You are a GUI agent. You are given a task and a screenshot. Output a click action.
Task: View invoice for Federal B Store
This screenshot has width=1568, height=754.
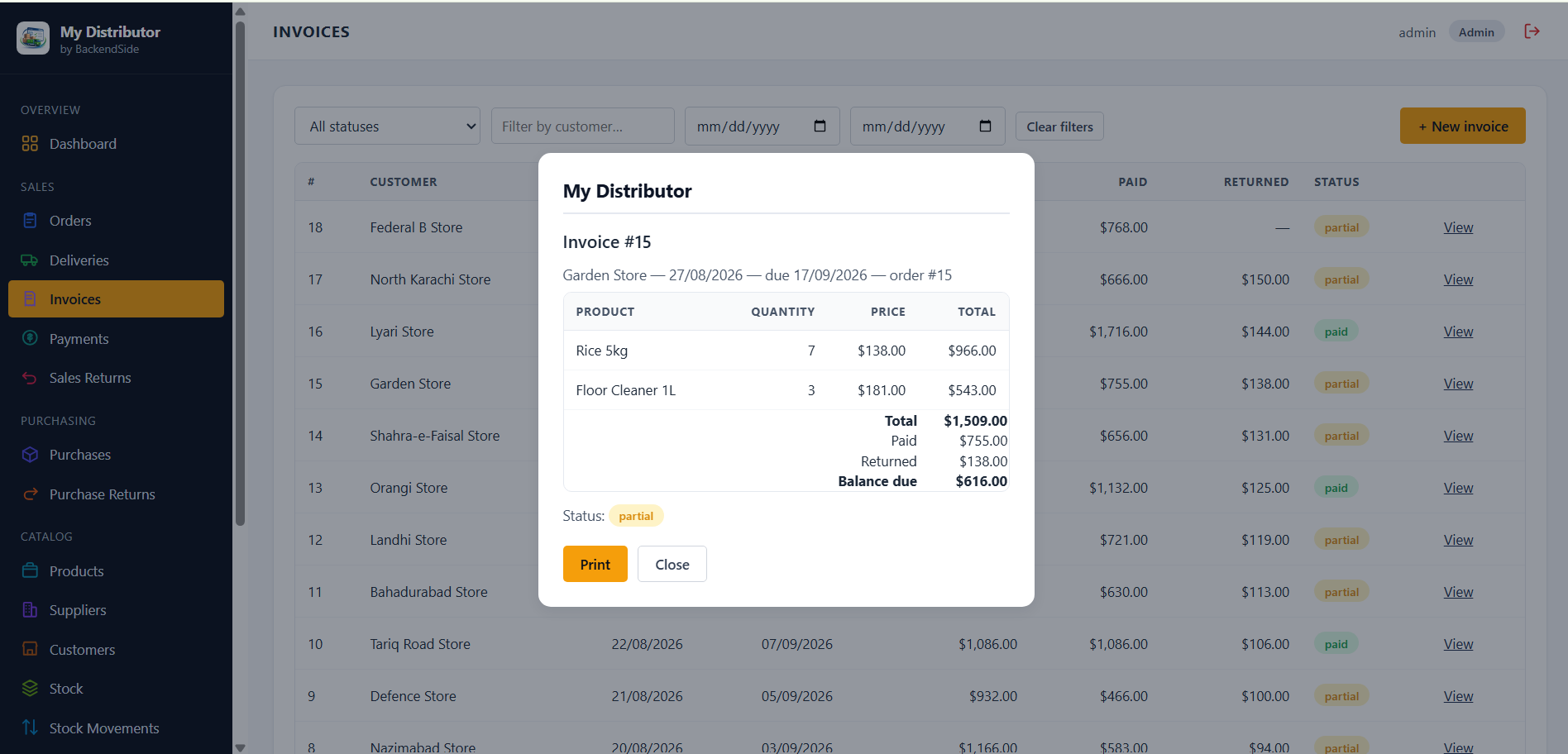pos(1458,227)
